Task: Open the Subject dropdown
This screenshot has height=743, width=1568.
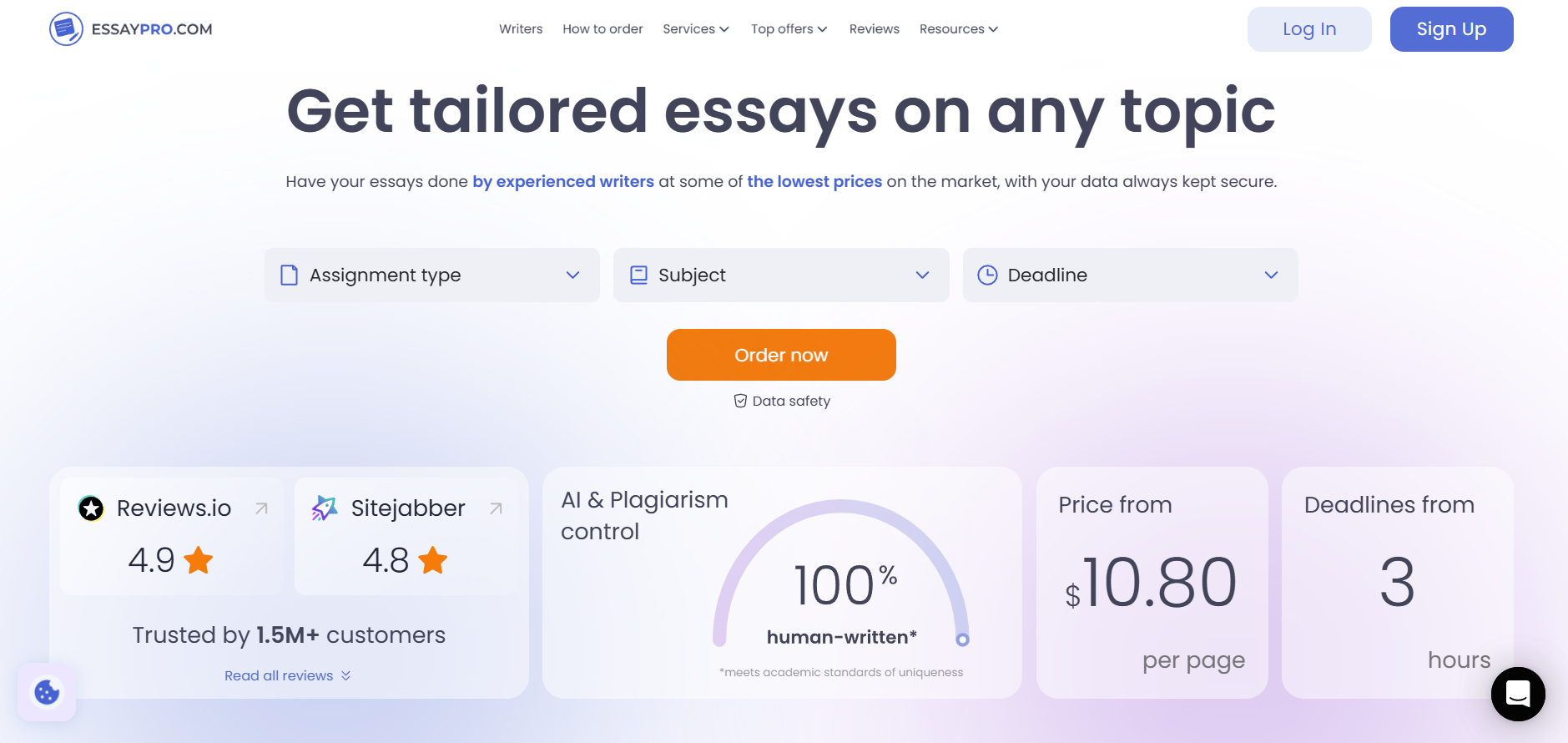Action: pyautogui.click(x=781, y=275)
